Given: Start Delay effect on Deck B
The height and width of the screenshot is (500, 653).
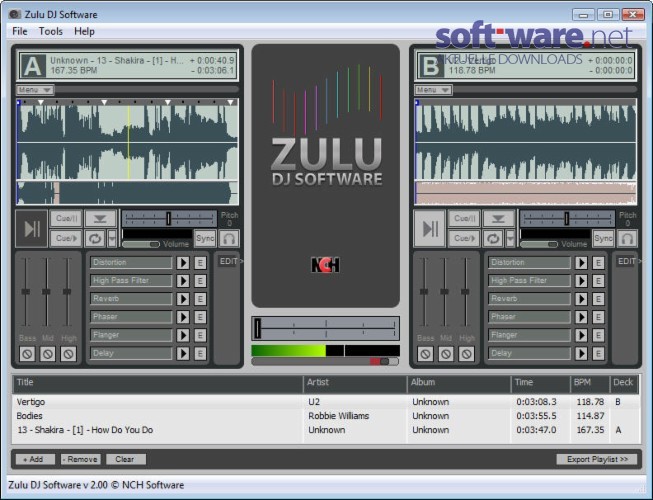Looking at the screenshot, I should pyautogui.click(x=581, y=353).
